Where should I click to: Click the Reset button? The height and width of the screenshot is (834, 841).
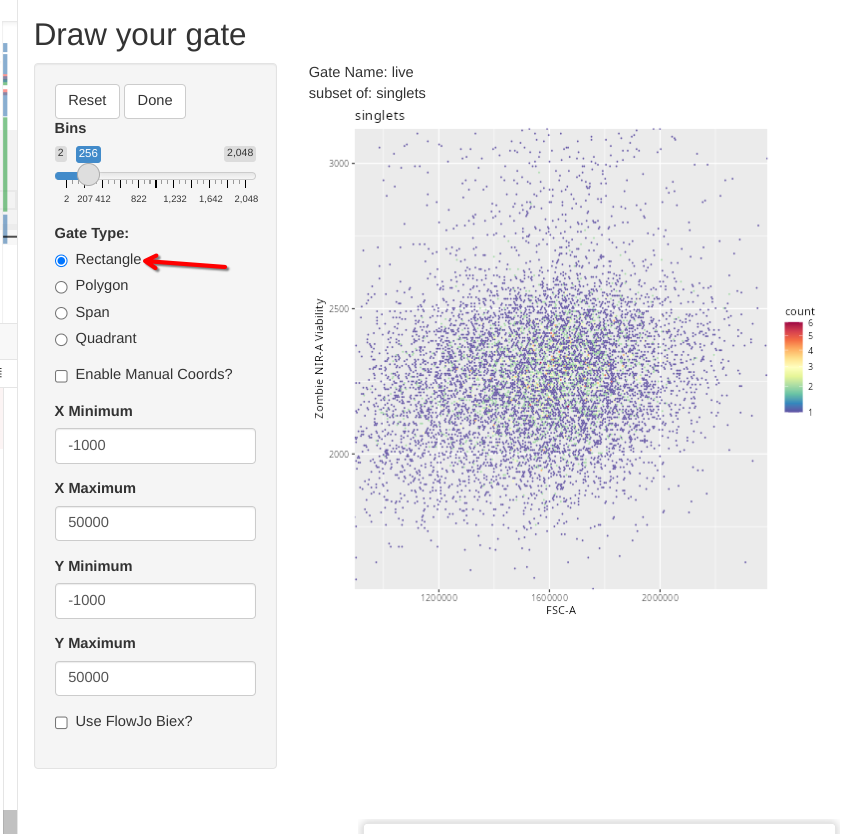(87, 101)
